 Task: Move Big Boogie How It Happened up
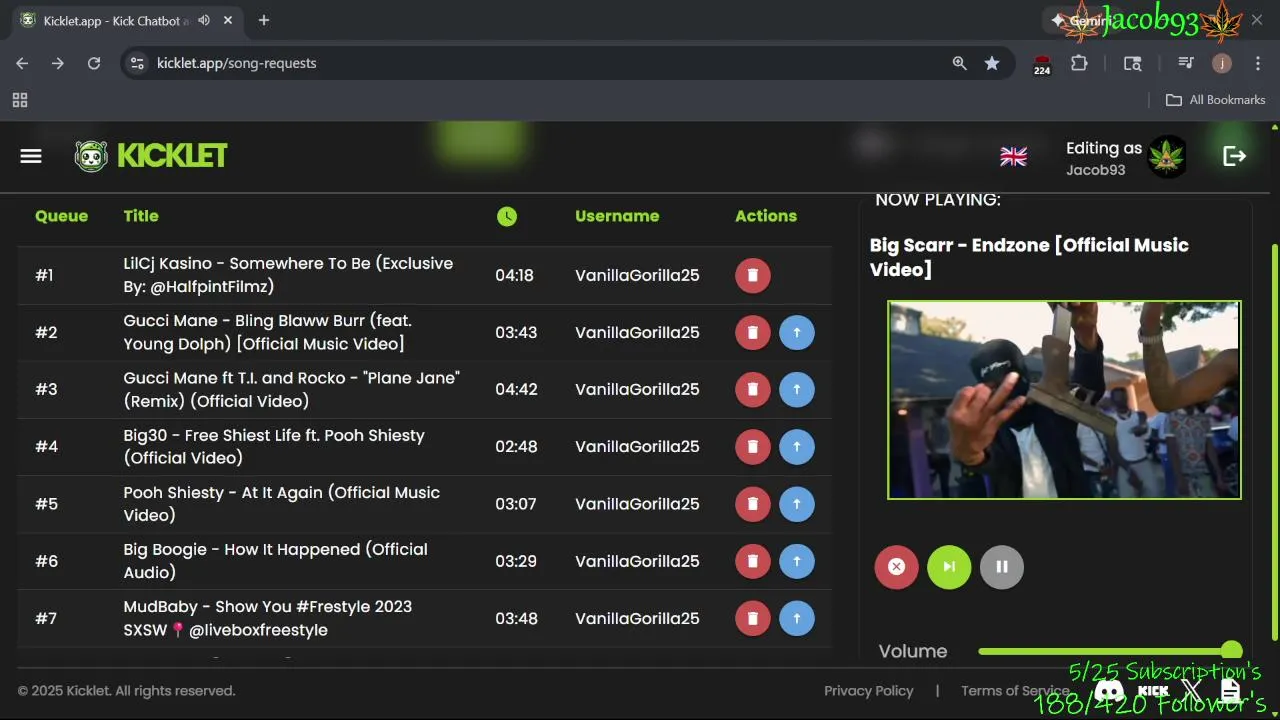coord(797,561)
